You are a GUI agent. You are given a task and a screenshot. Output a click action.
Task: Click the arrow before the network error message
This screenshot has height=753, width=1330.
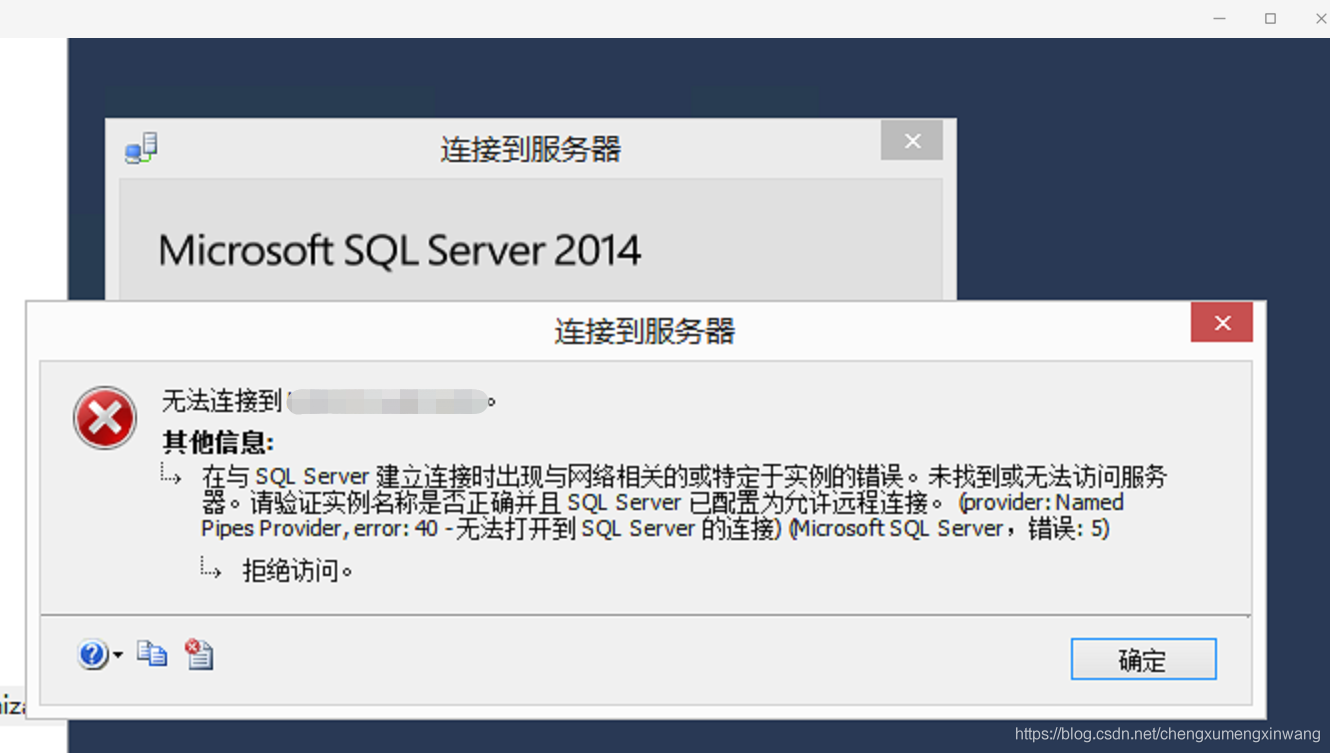(171, 474)
